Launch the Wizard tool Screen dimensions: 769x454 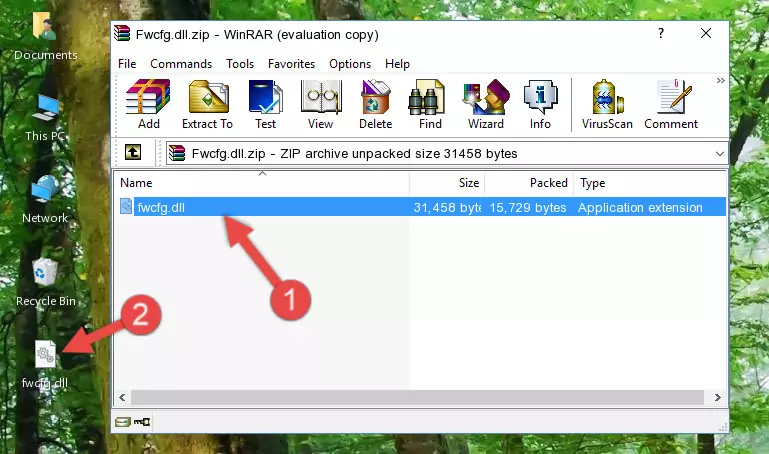pyautogui.click(x=486, y=104)
